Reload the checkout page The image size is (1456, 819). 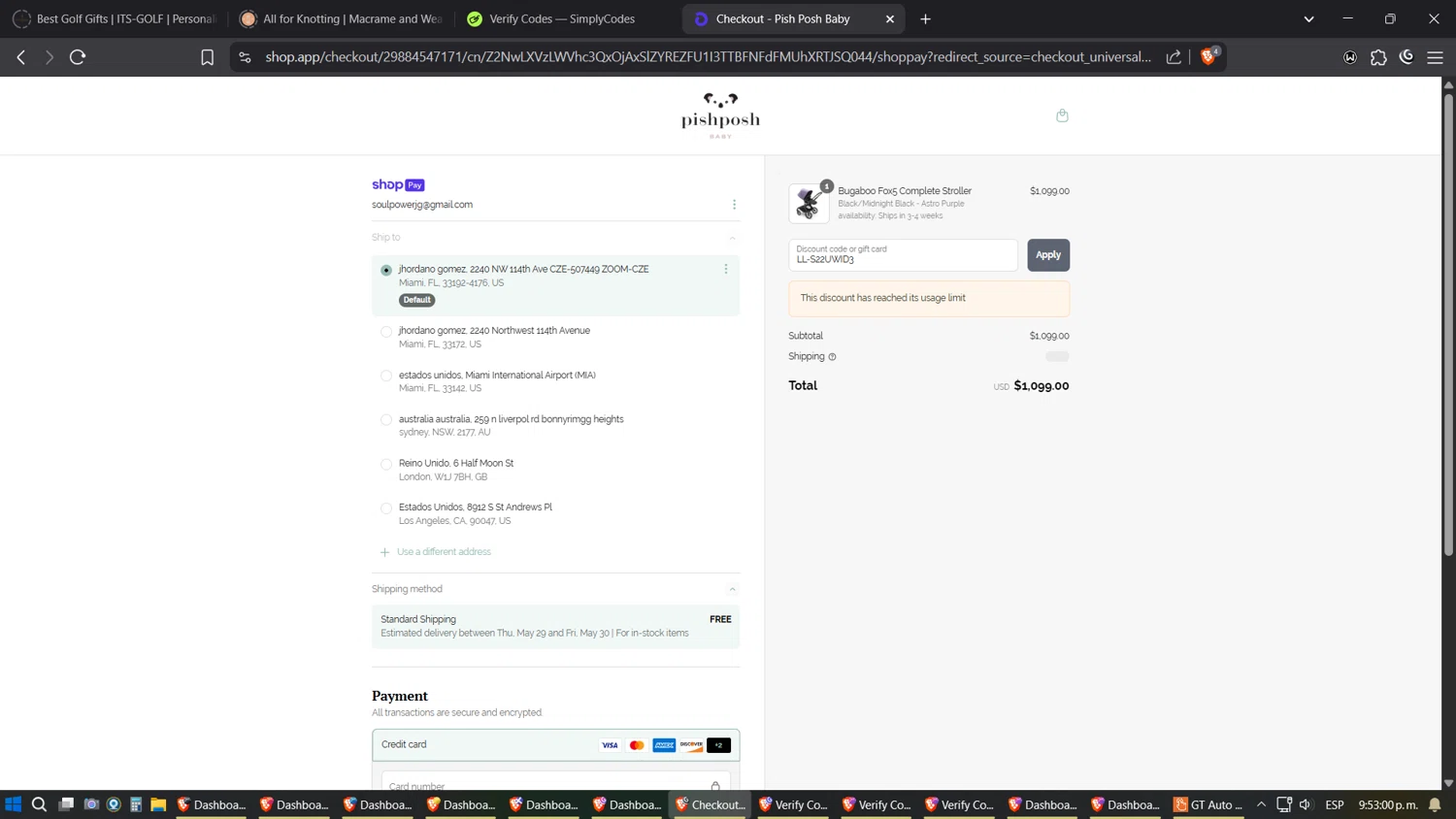(78, 57)
